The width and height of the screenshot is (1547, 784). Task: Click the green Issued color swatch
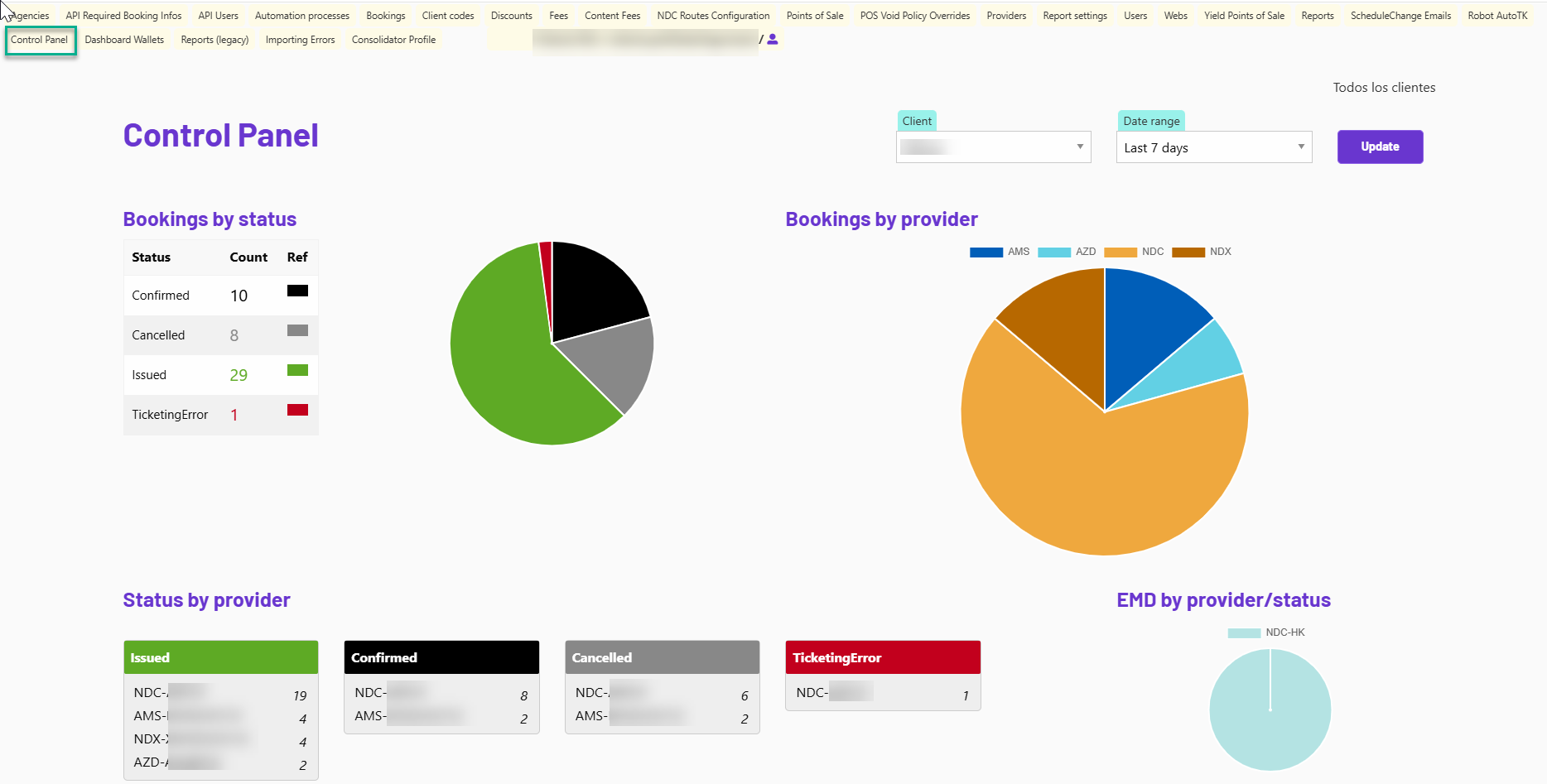297,370
